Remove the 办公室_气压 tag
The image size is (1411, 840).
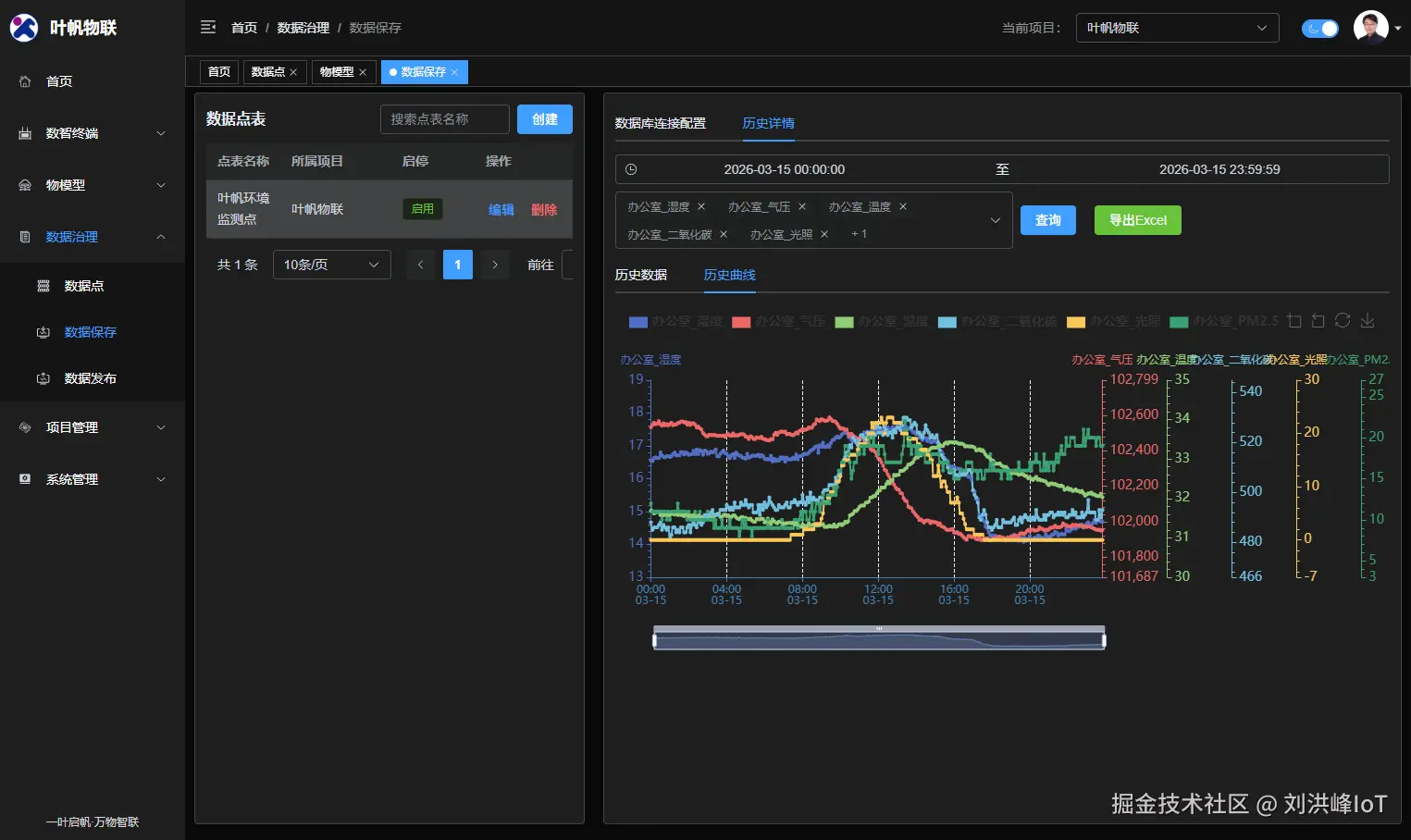[x=802, y=206]
